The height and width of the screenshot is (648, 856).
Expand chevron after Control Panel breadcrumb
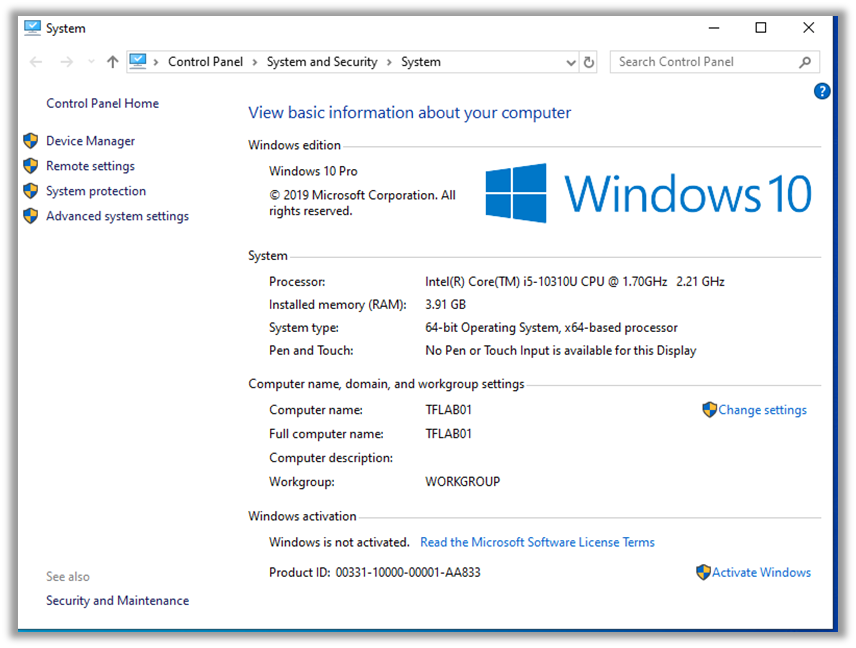click(255, 62)
